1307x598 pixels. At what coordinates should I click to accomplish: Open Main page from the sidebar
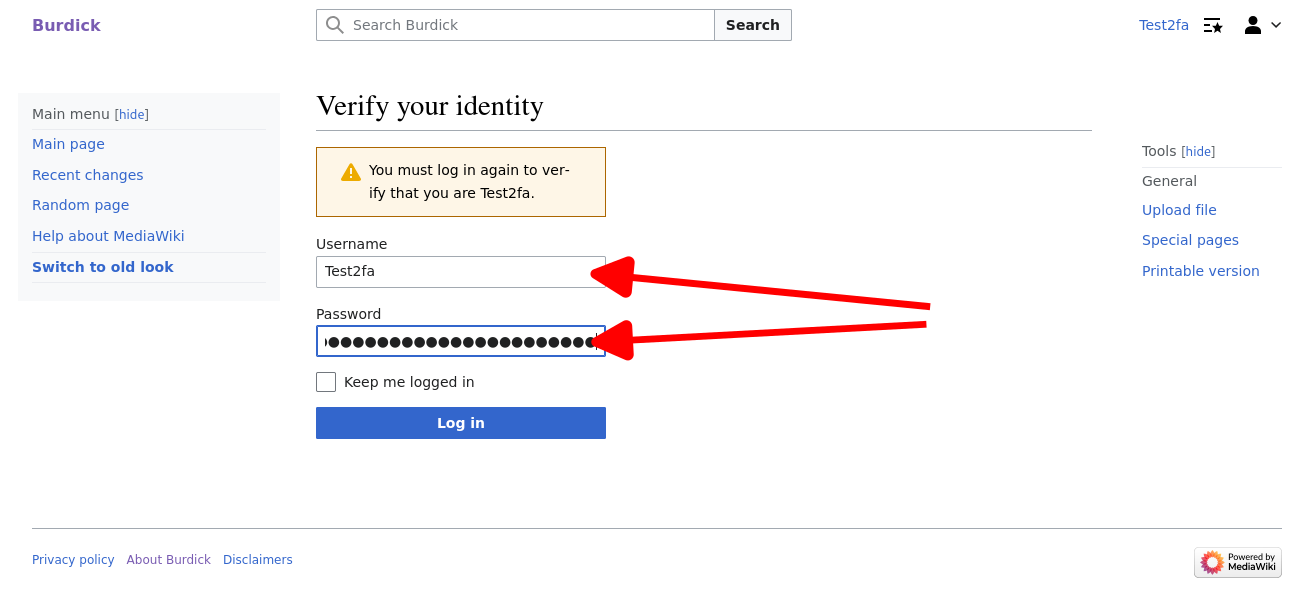point(68,144)
